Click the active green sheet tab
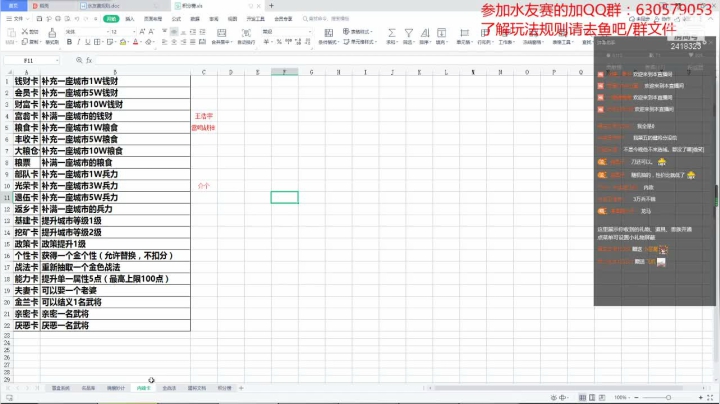 144,388
